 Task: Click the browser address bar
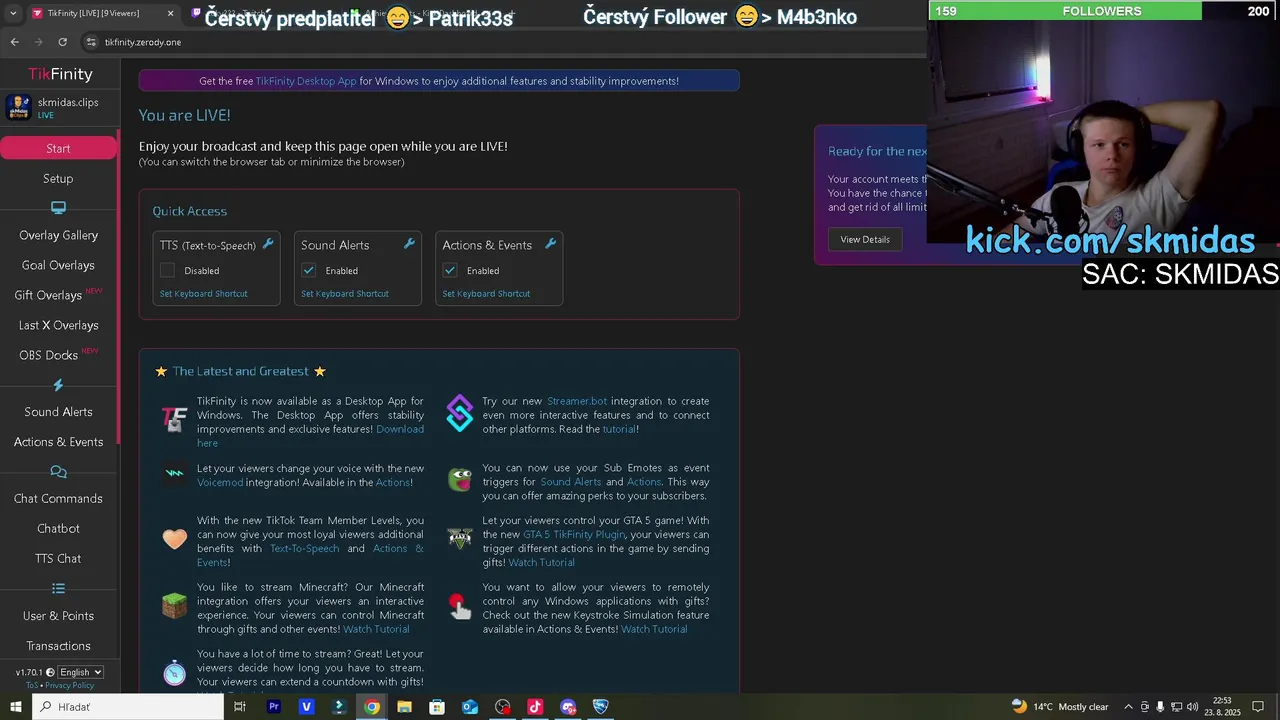click(500, 42)
